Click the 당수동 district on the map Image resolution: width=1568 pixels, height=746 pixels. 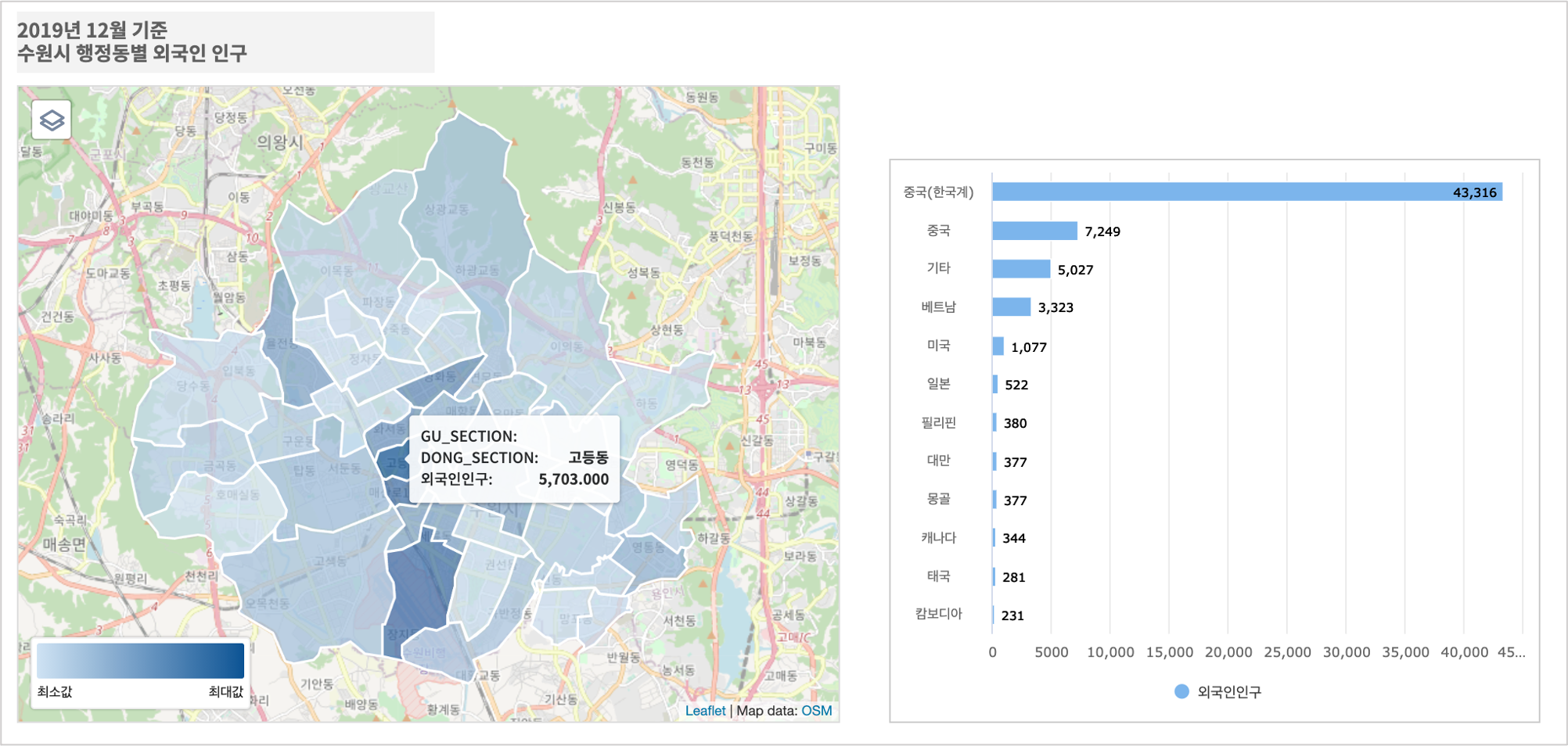(x=193, y=386)
